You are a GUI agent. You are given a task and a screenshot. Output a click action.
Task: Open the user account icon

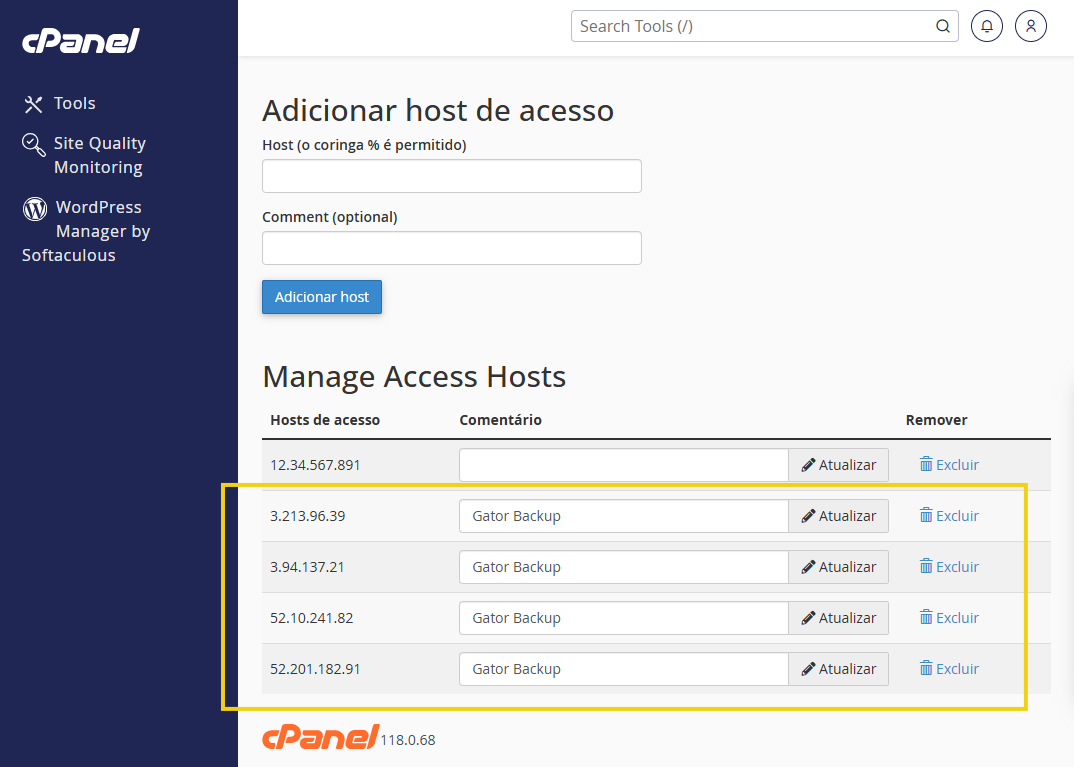1030,26
